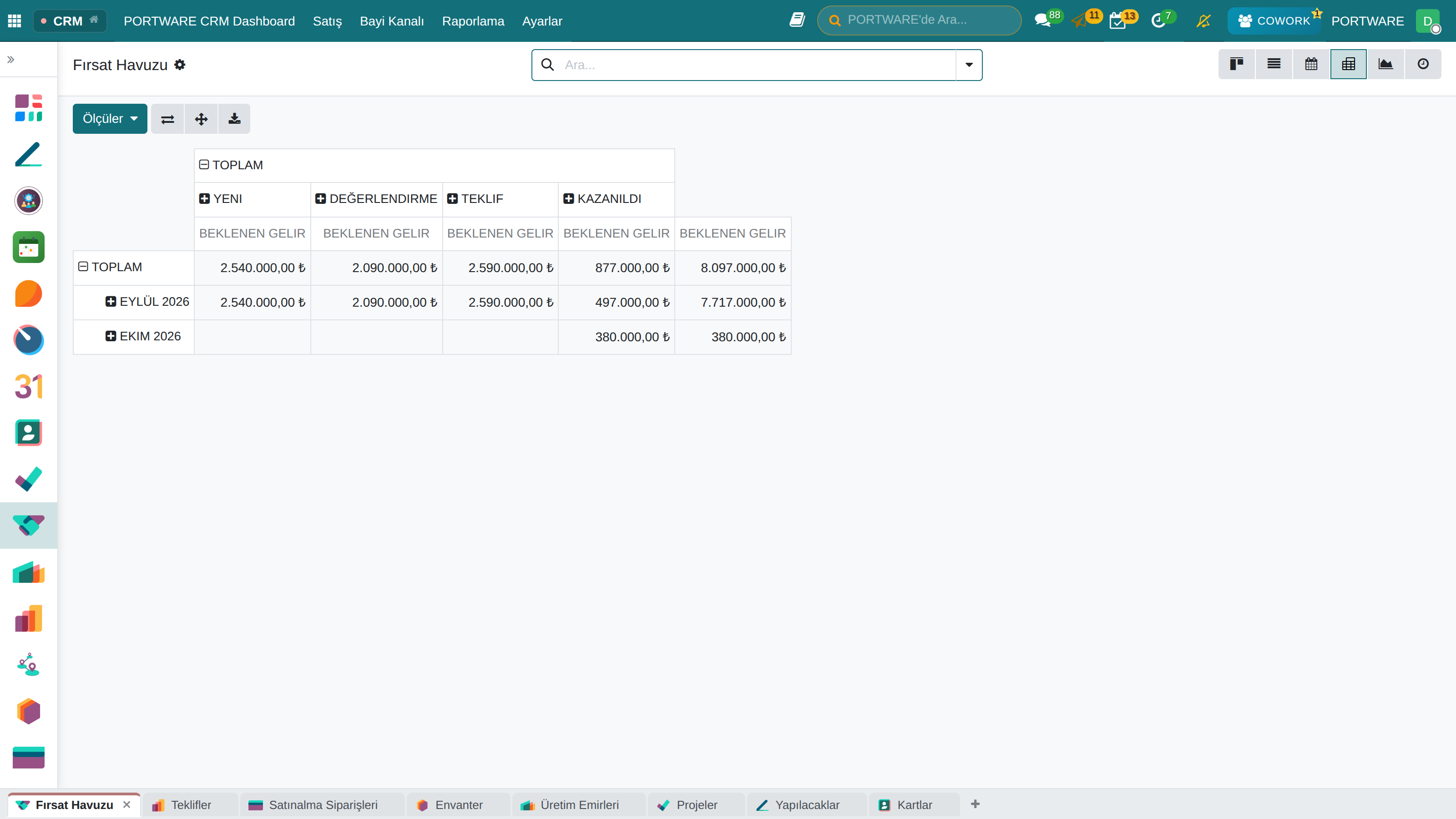Switch to Kanban view

click(1237, 64)
